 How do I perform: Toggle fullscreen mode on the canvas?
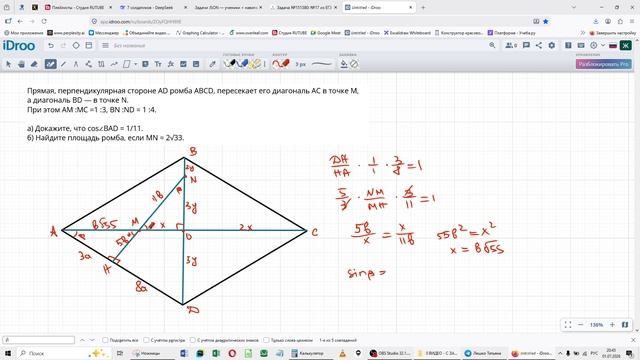(568, 325)
